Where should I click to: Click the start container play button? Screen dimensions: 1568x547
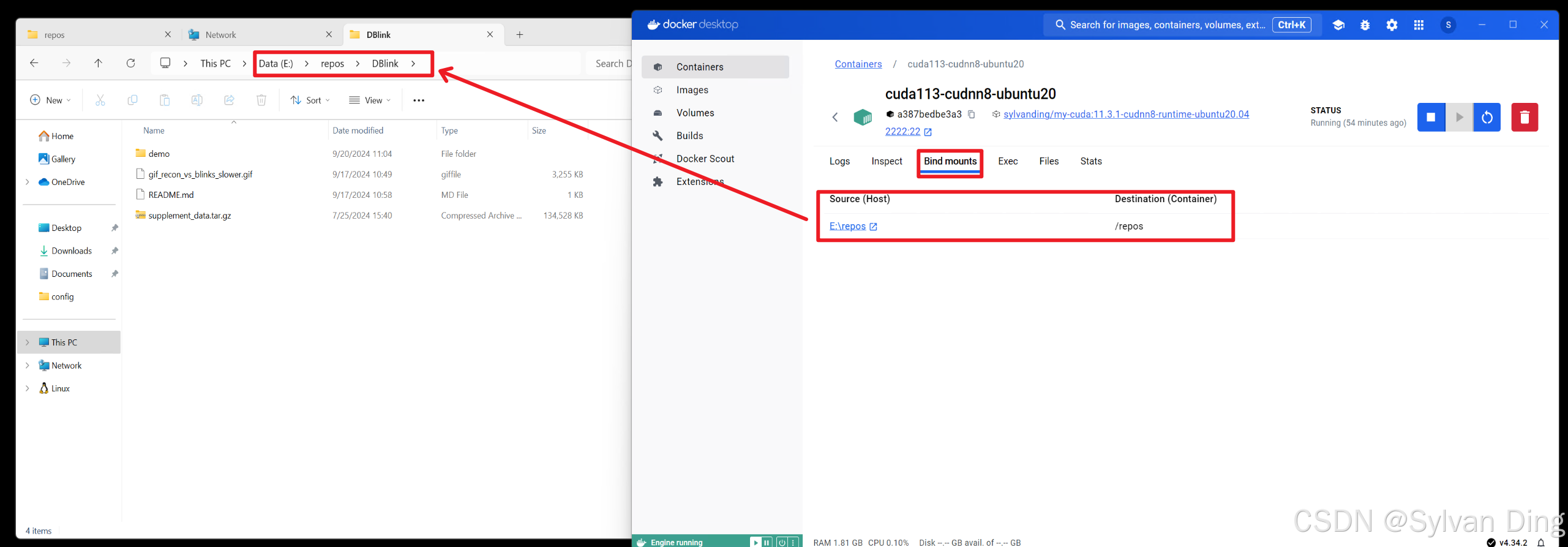[1459, 118]
